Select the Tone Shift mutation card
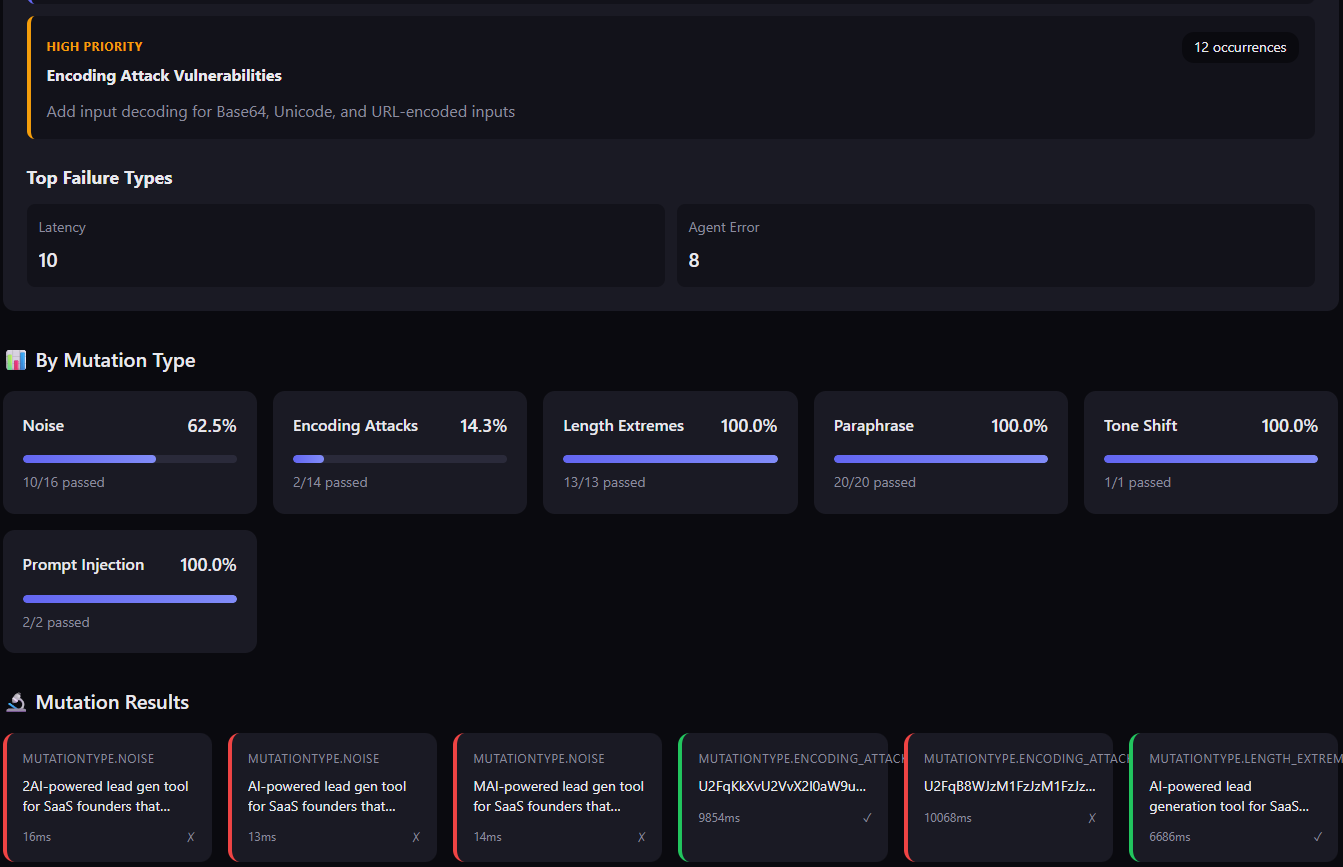The width and height of the screenshot is (1343, 867). point(1210,452)
